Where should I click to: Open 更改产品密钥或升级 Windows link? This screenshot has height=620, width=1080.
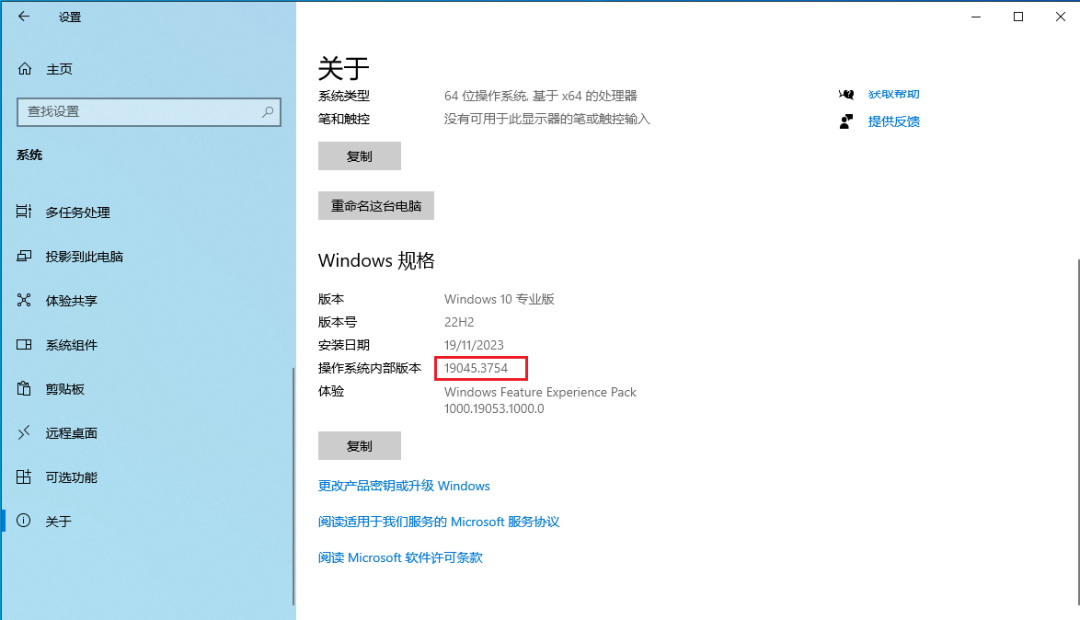point(404,486)
